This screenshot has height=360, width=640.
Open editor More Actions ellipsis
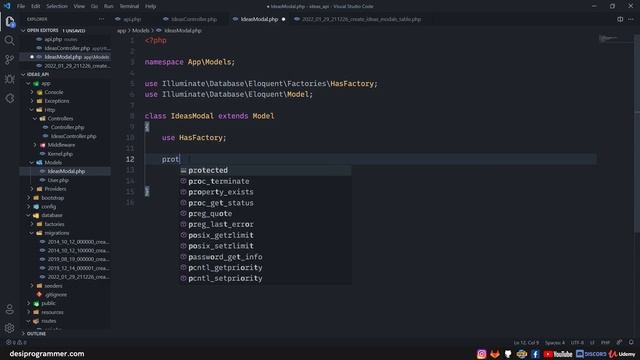coord(631,19)
